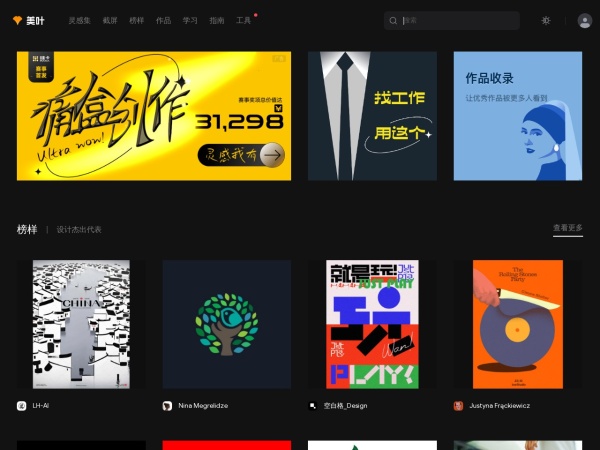The image size is (600, 450).
Task: Click 空白格_Design author avatar
Action: tap(313, 406)
